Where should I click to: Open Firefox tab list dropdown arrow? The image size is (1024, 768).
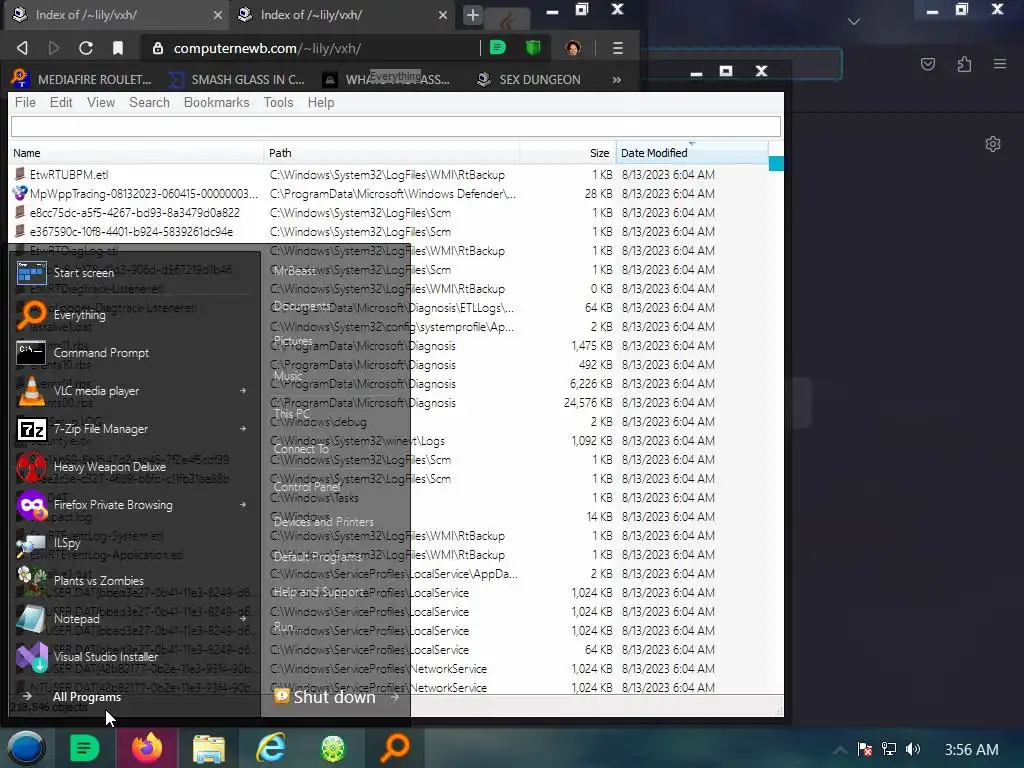click(854, 22)
